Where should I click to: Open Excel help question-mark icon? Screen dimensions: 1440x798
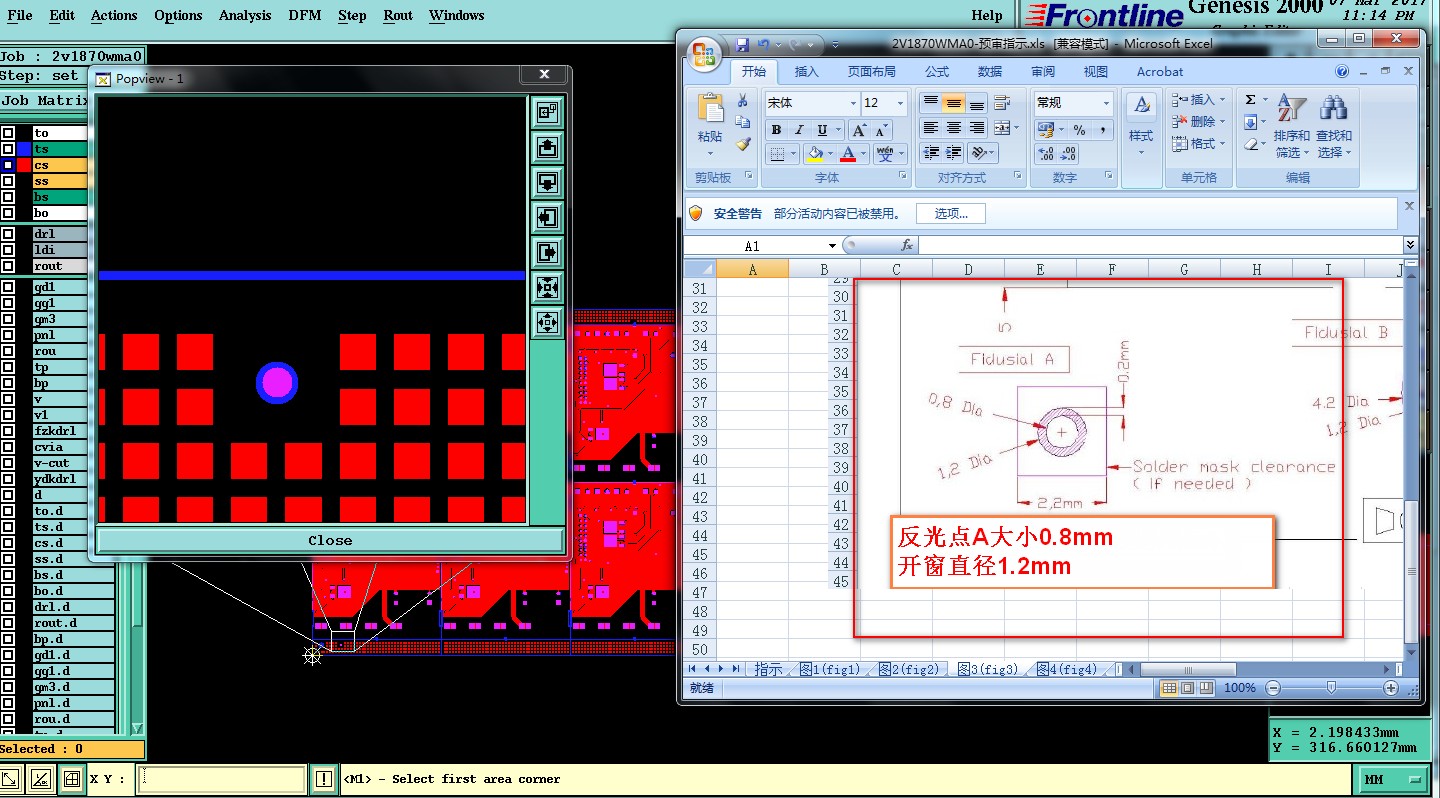click(x=1343, y=72)
